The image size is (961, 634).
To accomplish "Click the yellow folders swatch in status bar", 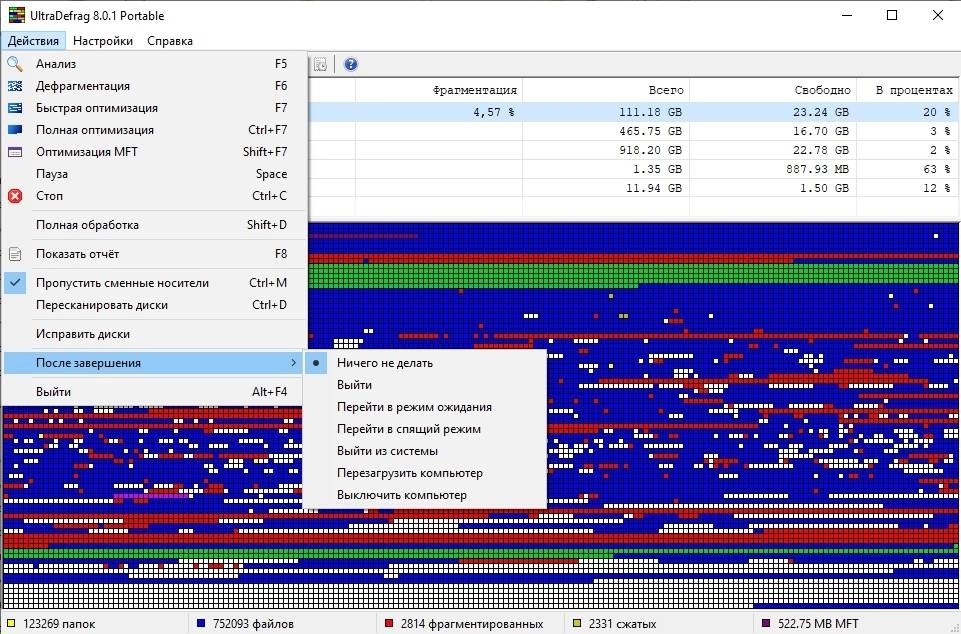I will click(11, 624).
